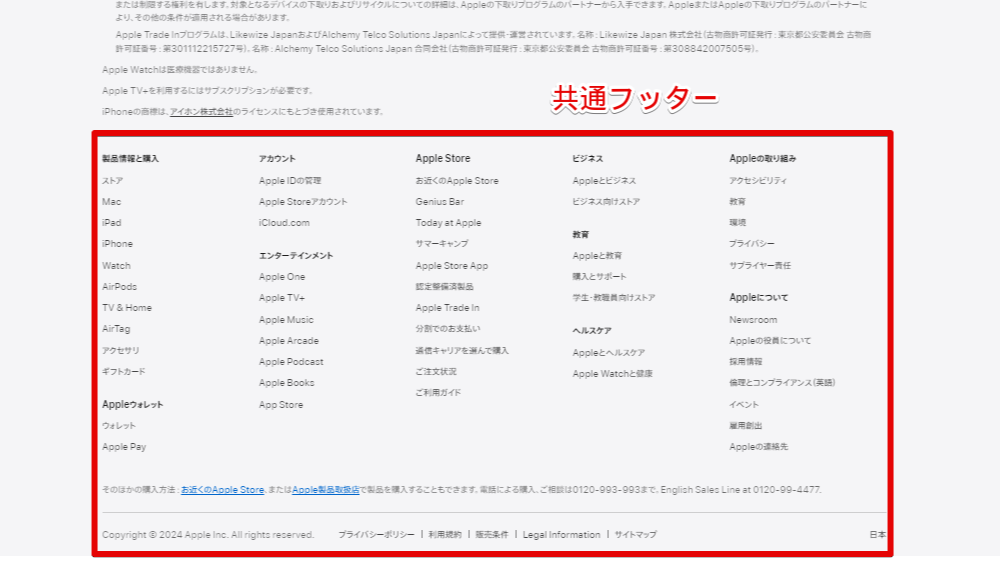This screenshot has width=1000, height=562.
Task: Click Apple Watchと健康 link
Action: [612, 373]
